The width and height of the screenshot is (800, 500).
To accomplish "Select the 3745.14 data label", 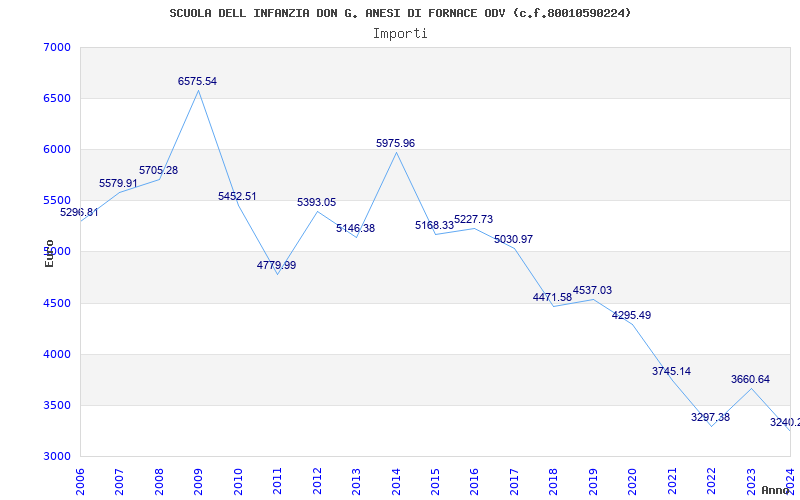I will (671, 371).
